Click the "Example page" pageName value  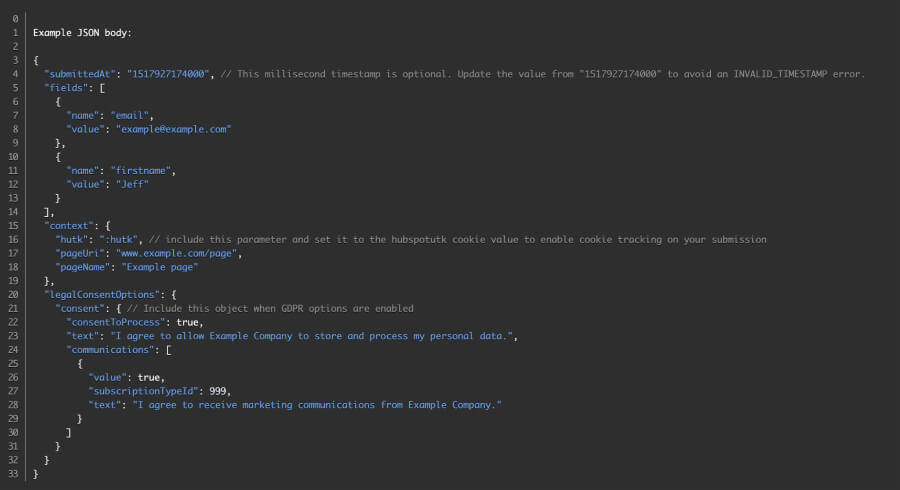160,267
